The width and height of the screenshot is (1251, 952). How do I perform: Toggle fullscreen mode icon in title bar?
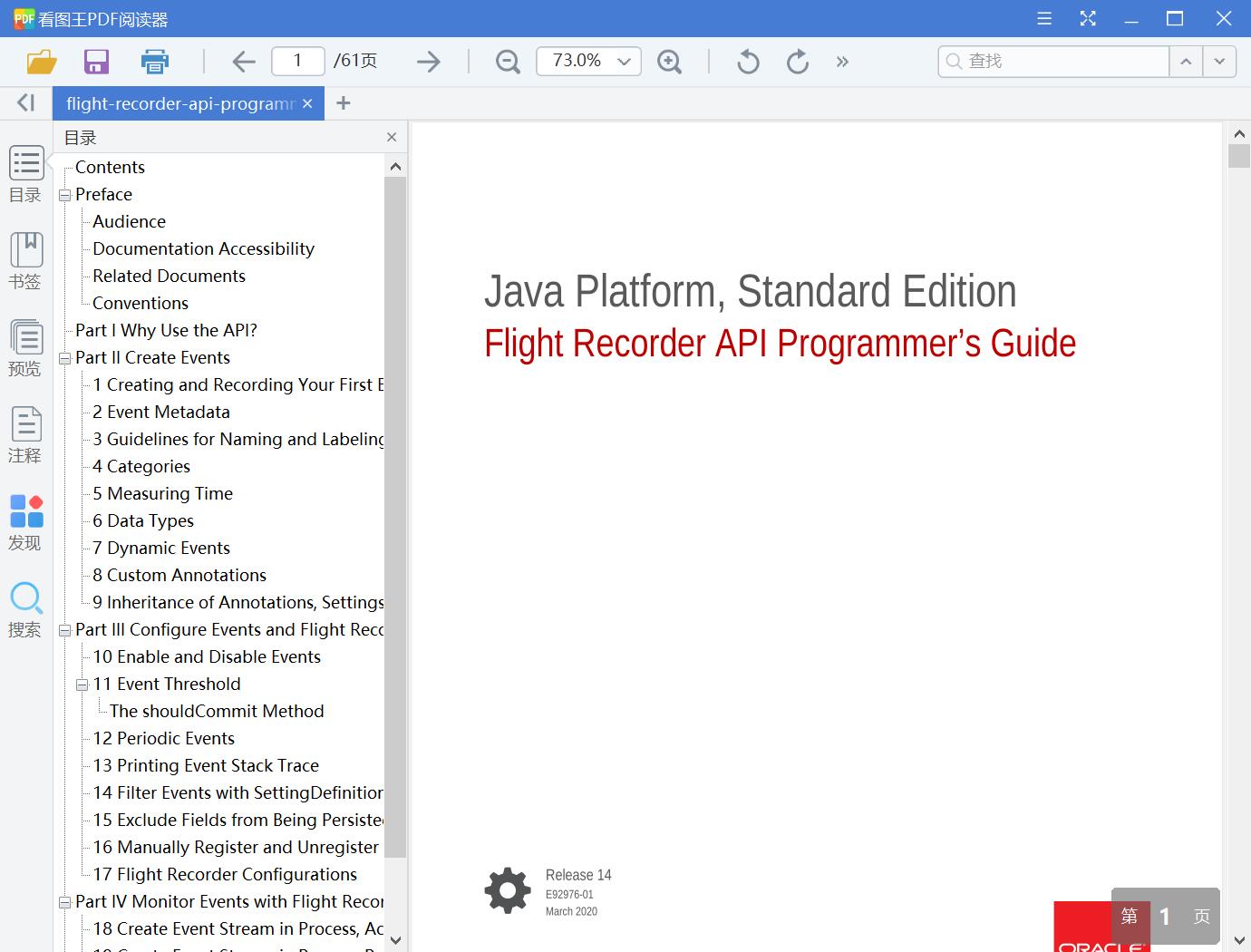pyautogui.click(x=1088, y=18)
